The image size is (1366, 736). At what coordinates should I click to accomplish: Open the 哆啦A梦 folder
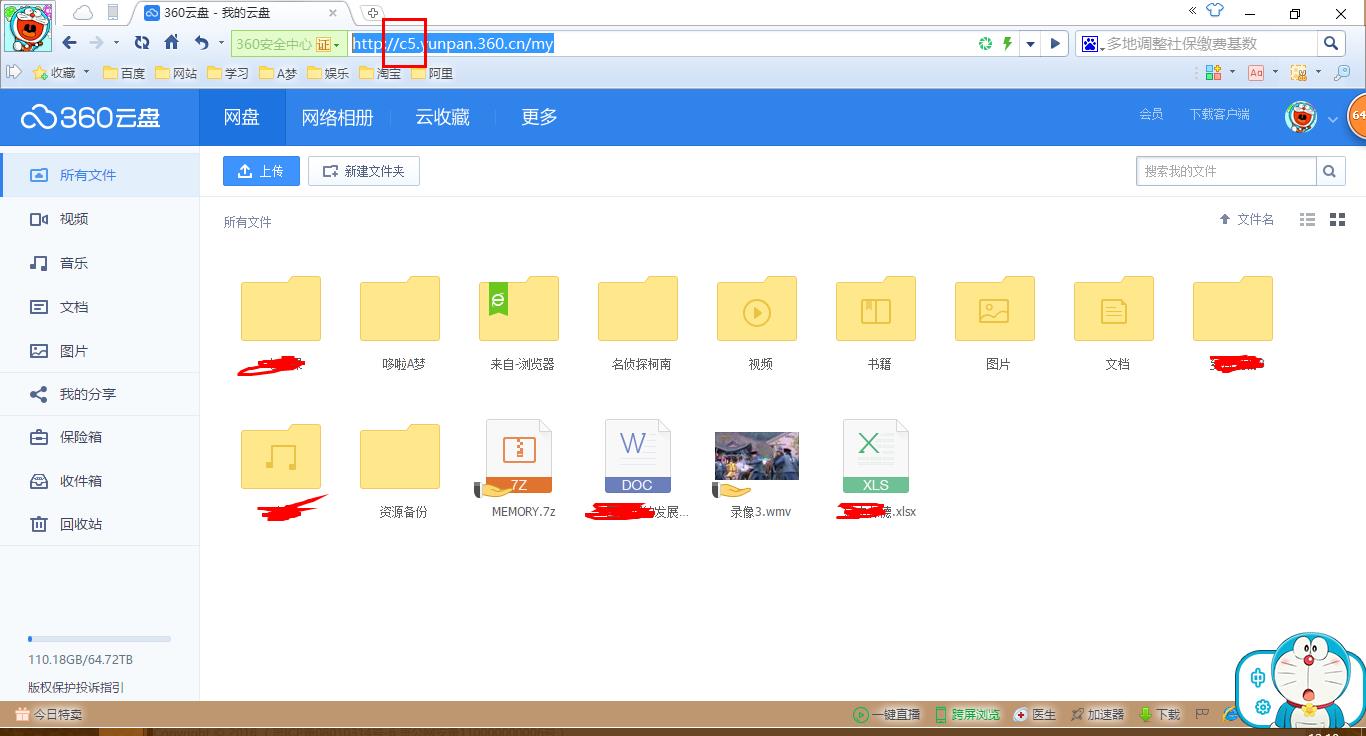(x=399, y=311)
